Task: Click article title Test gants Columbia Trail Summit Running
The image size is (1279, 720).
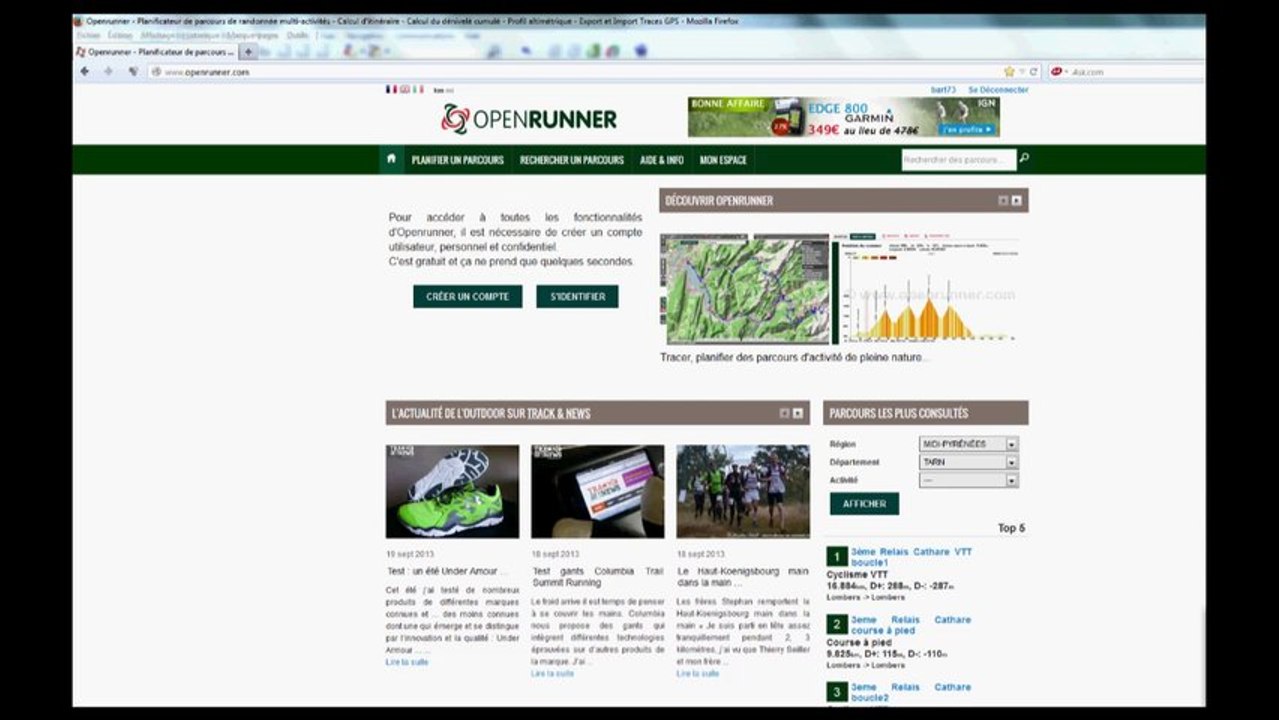Action: tap(597, 577)
